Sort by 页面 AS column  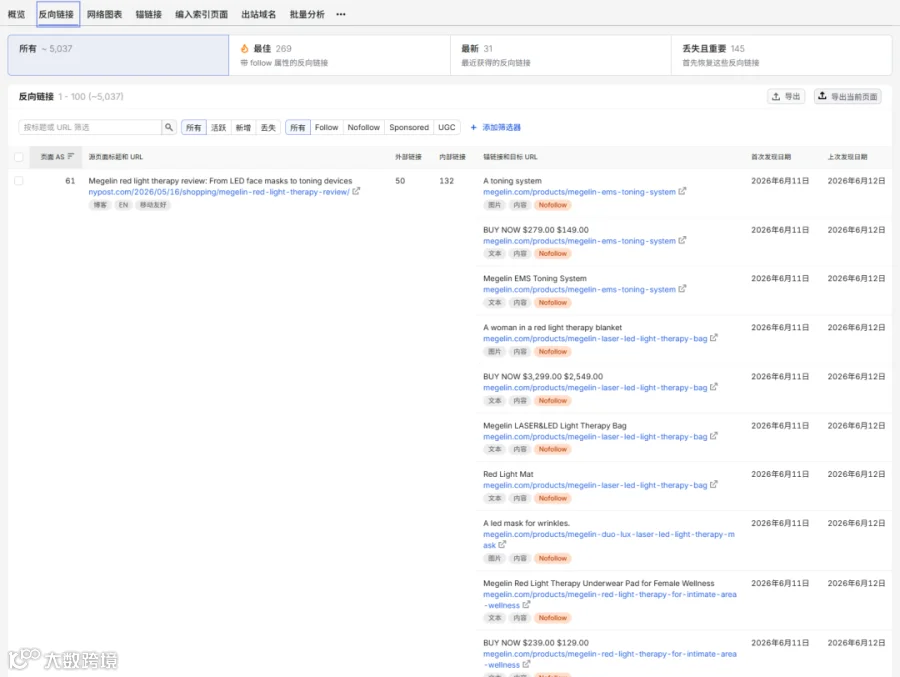pos(56,157)
